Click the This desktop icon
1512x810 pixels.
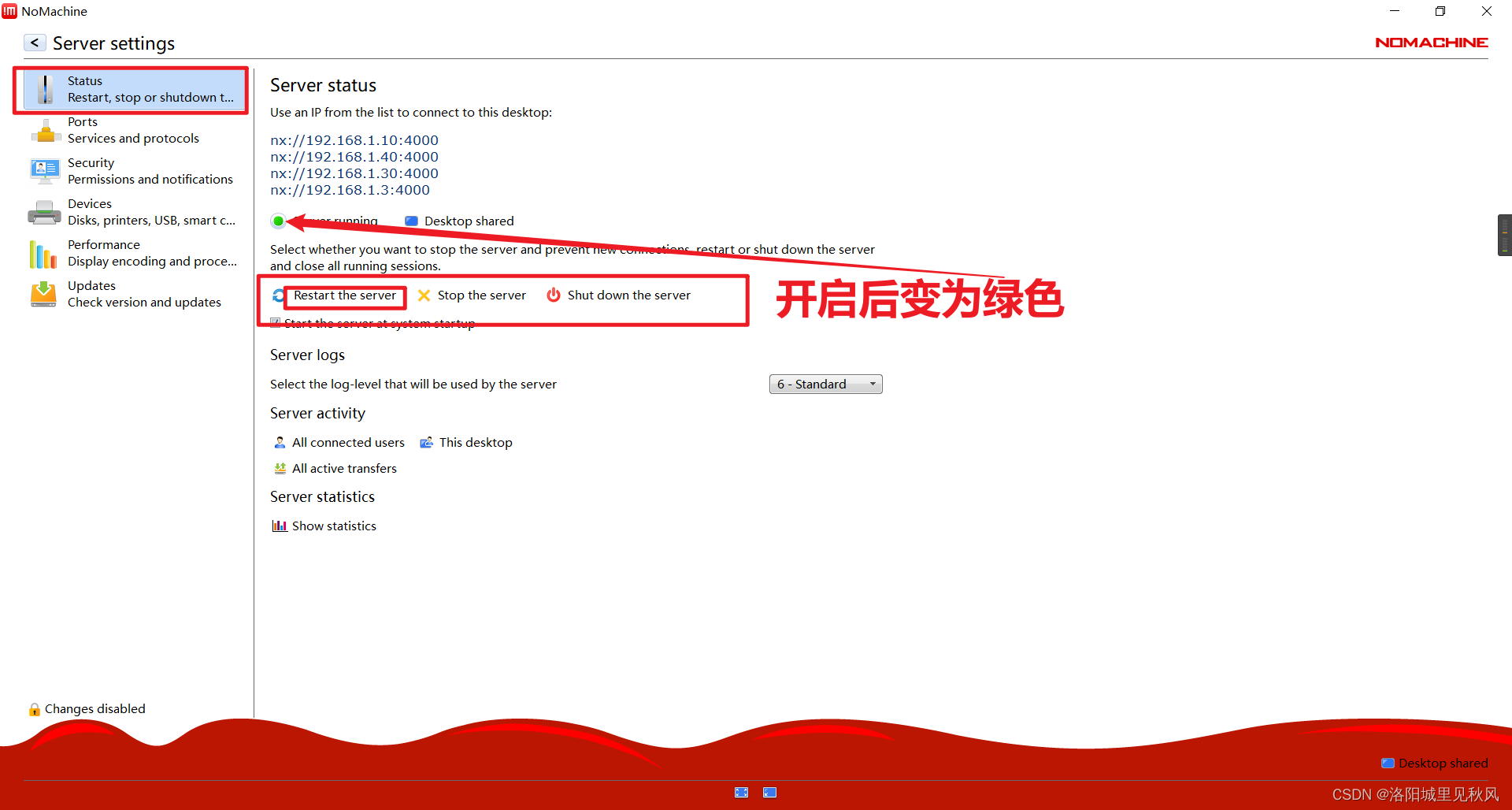click(426, 443)
